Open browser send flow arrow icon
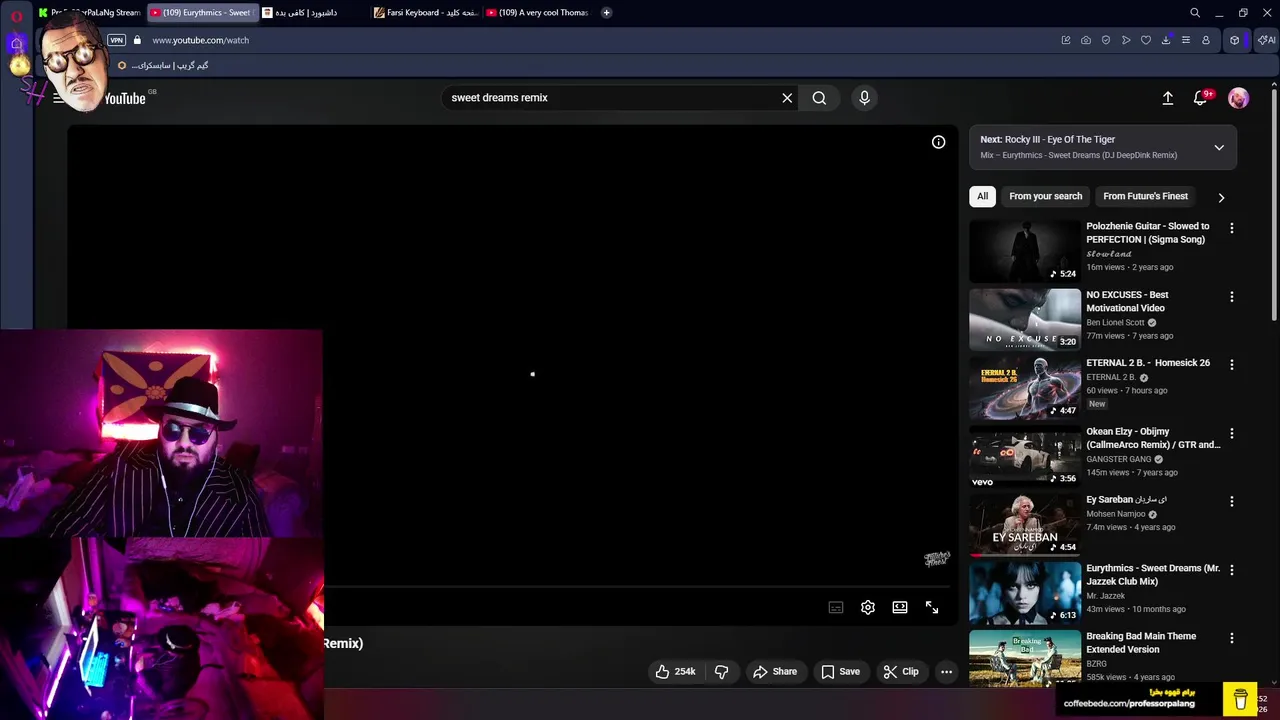1280x720 pixels. pyautogui.click(x=1126, y=40)
